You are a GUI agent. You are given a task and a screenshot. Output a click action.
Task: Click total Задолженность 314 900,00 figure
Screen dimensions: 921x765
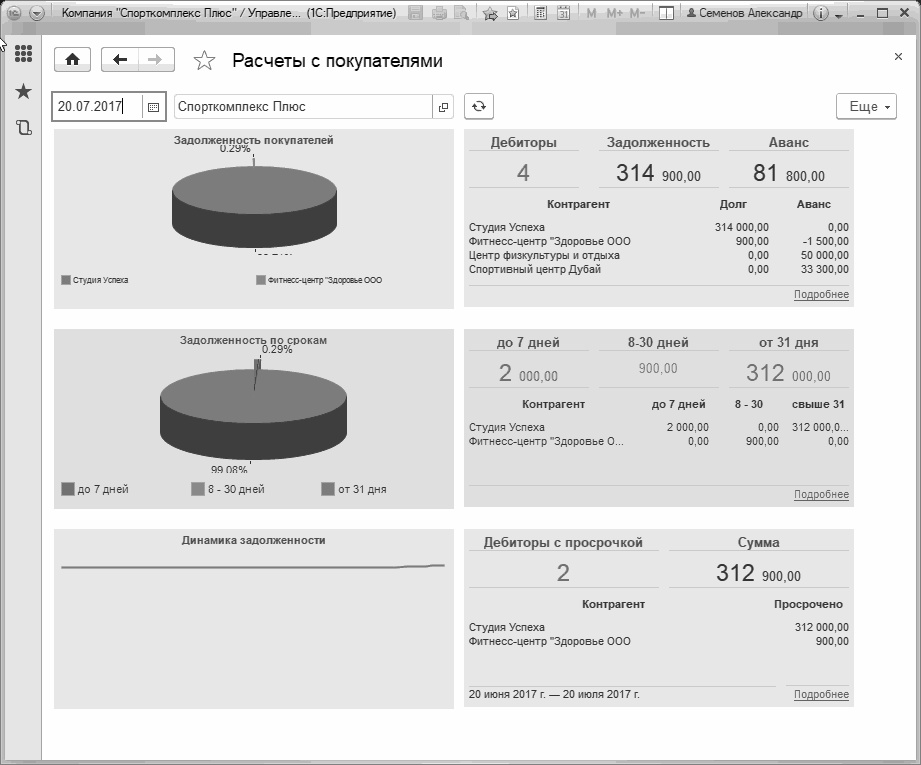click(x=658, y=173)
